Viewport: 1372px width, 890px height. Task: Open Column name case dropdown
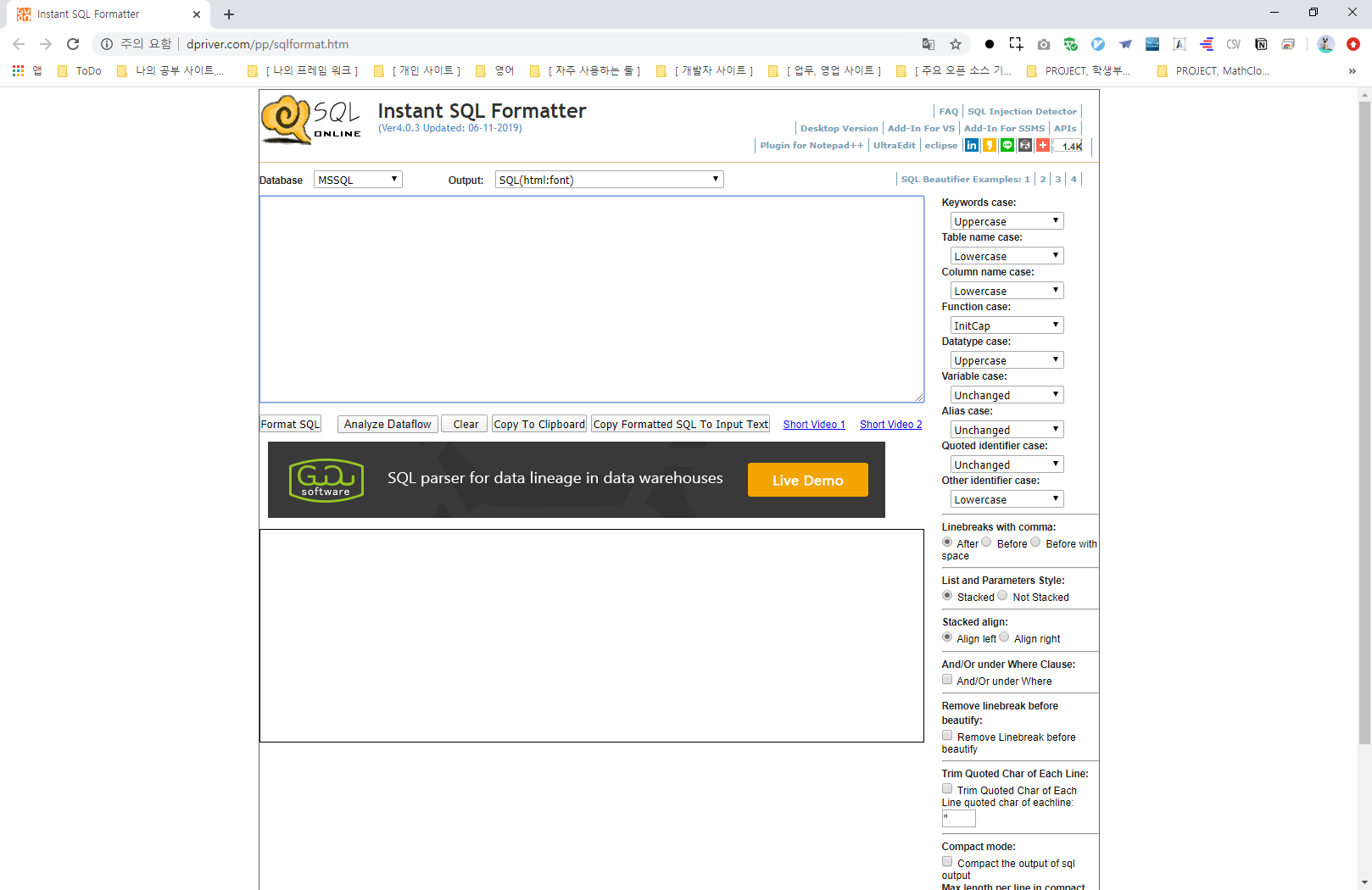pyautogui.click(x=1007, y=291)
